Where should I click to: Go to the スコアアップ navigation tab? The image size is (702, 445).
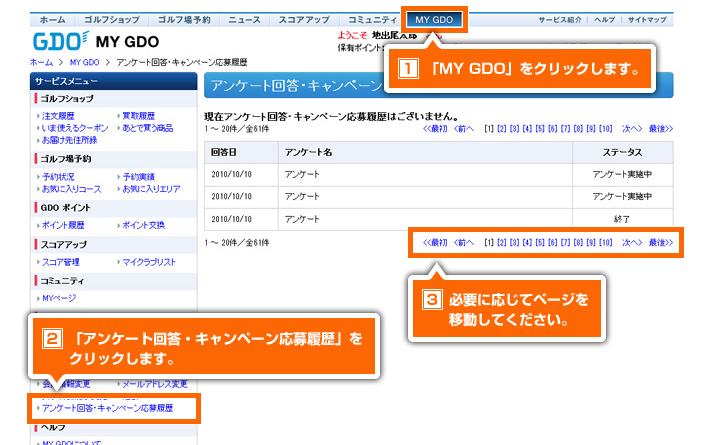coord(304,20)
